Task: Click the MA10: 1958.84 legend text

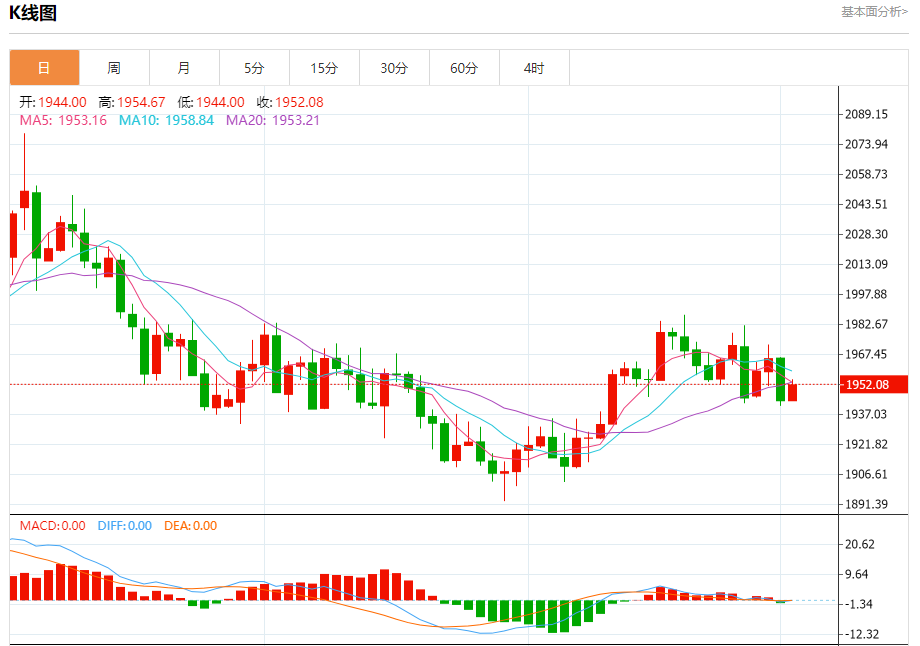Action: coord(166,120)
